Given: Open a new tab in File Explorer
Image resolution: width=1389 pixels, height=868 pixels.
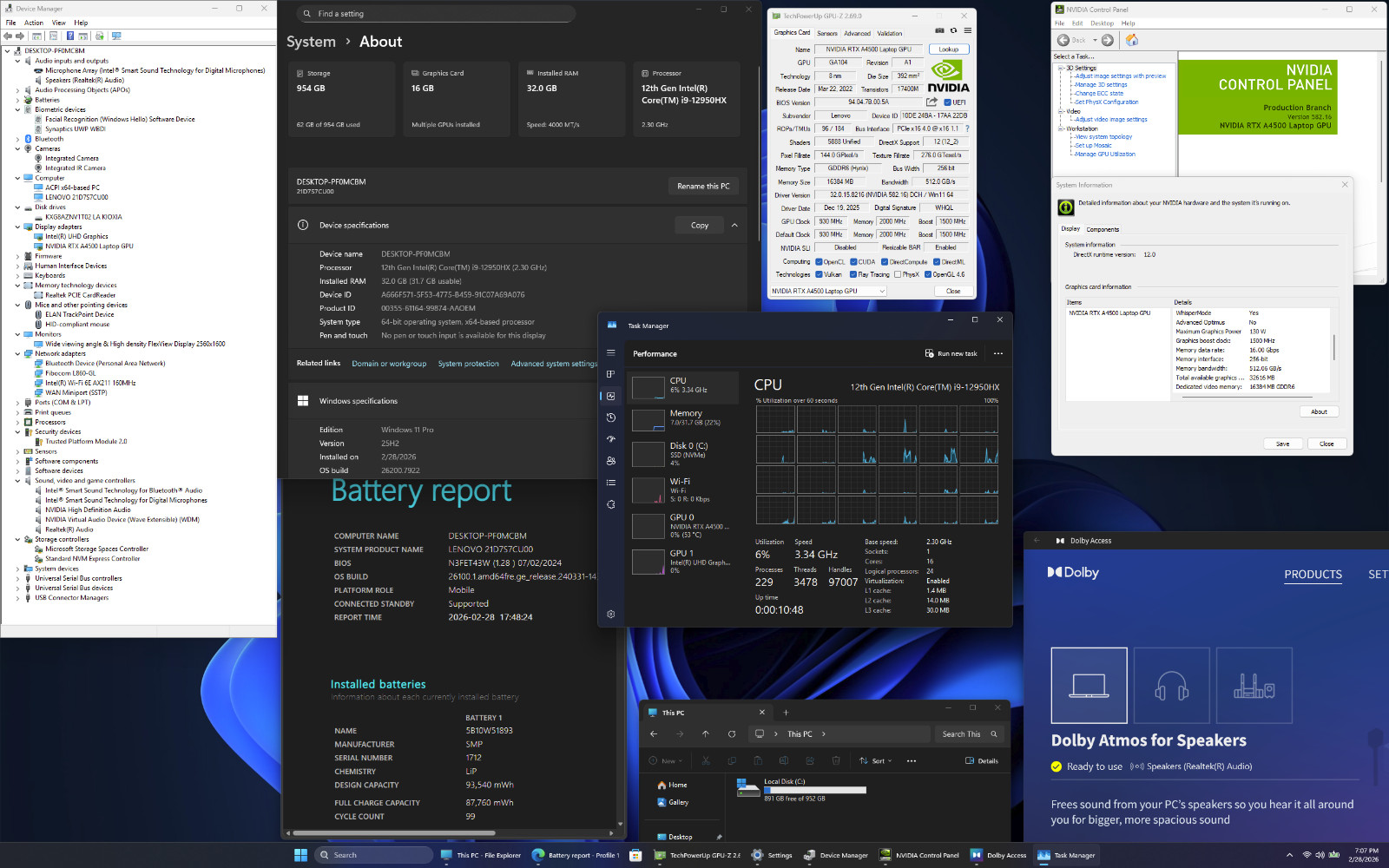Looking at the screenshot, I should coord(786,713).
